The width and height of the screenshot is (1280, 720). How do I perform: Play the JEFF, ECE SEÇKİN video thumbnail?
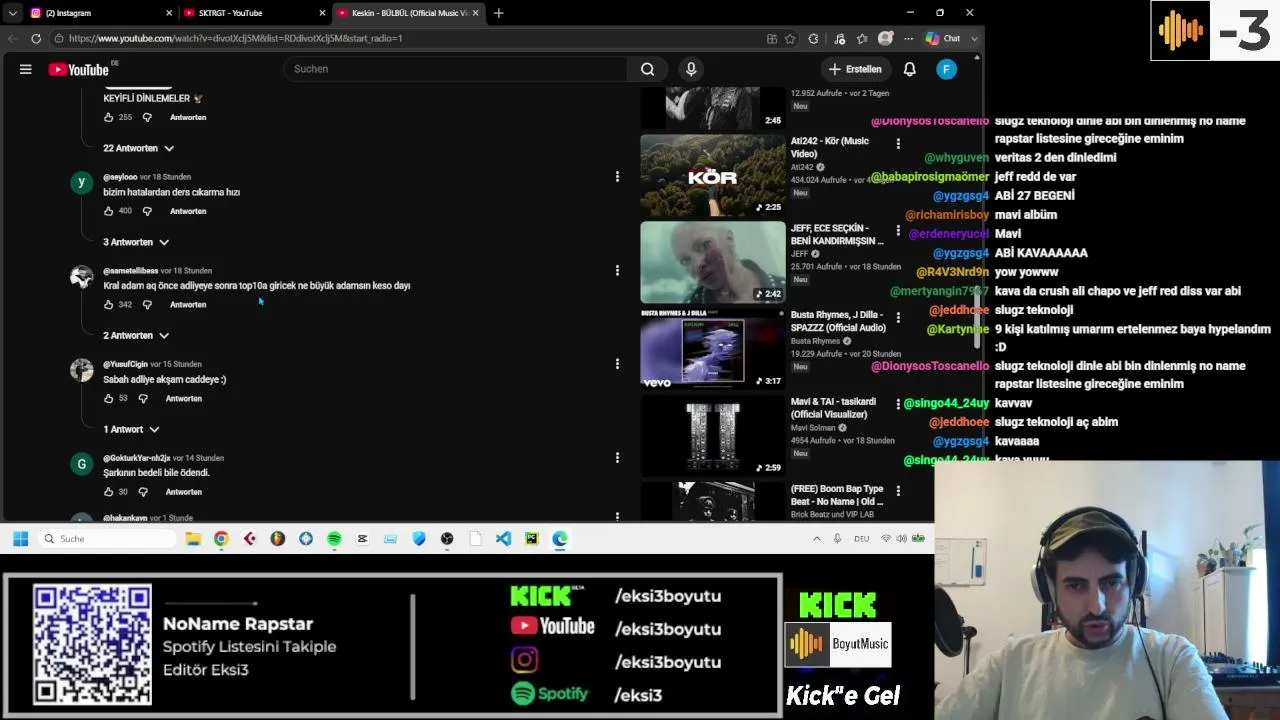tap(713, 262)
